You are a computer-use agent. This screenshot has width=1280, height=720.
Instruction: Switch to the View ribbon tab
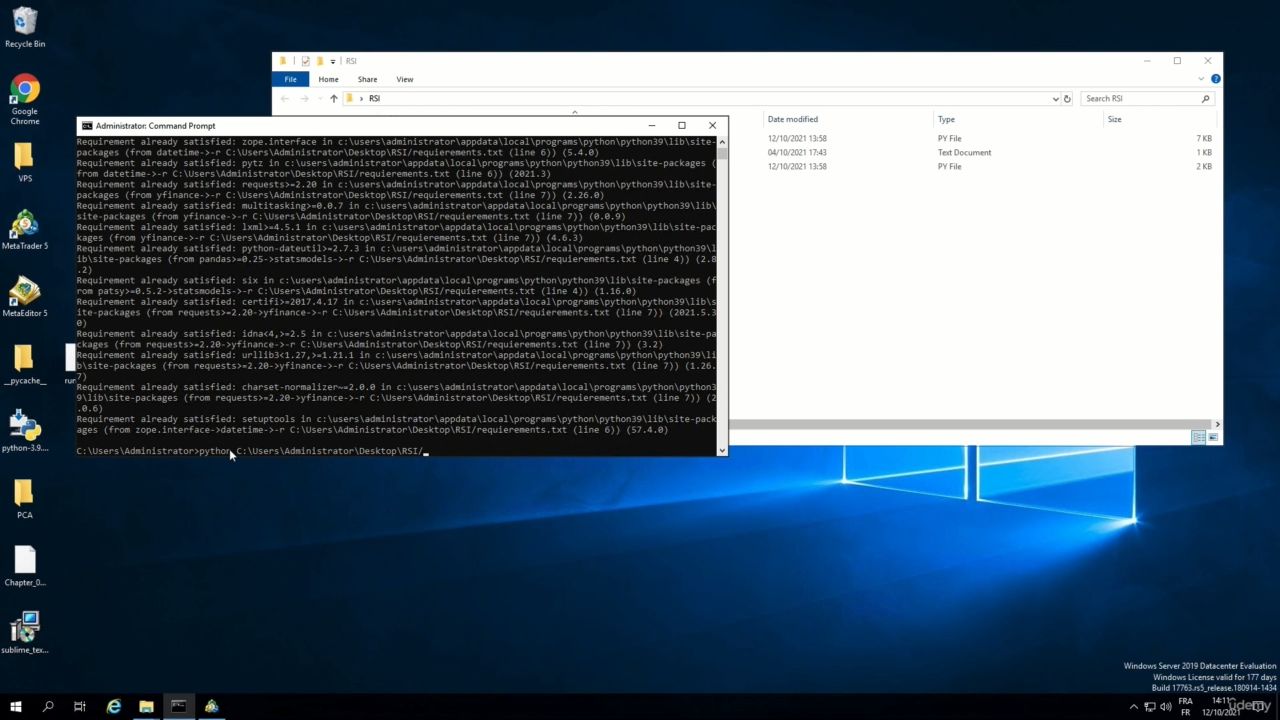point(404,79)
